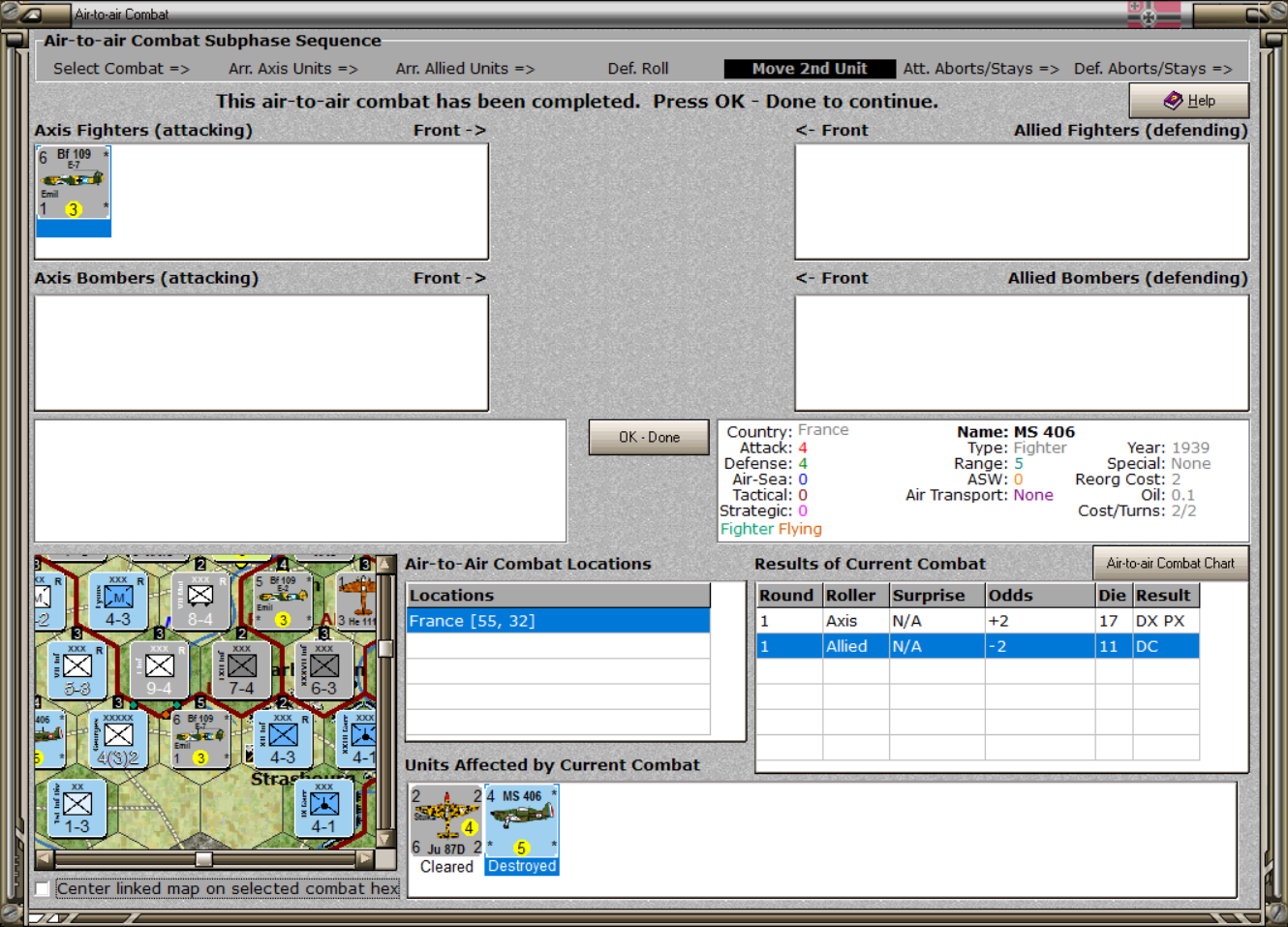Click the Att. Aborts/Stays subphase label
1288x927 pixels.
click(981, 69)
